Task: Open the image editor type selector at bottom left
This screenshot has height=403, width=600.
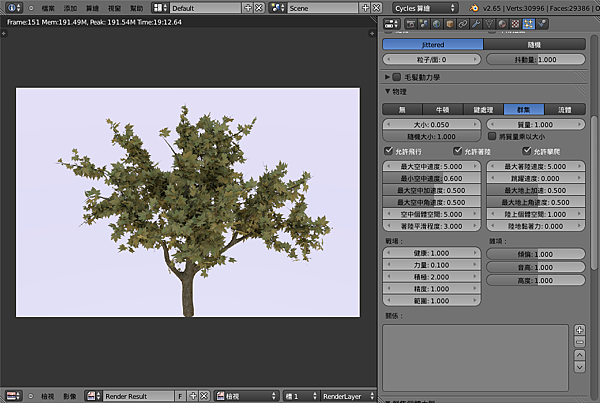Action: (x=14, y=396)
